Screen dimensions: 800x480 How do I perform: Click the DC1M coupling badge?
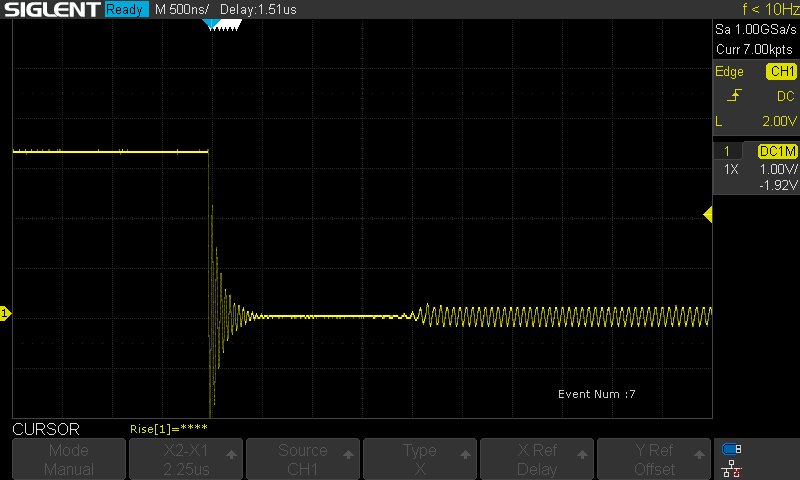(x=777, y=151)
